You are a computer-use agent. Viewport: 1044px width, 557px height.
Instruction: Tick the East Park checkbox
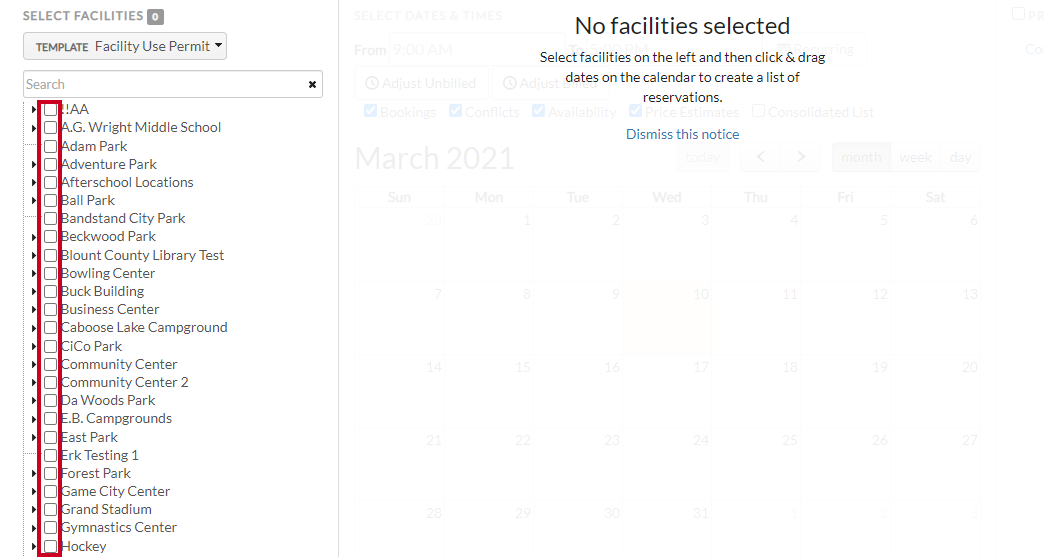tap(51, 437)
